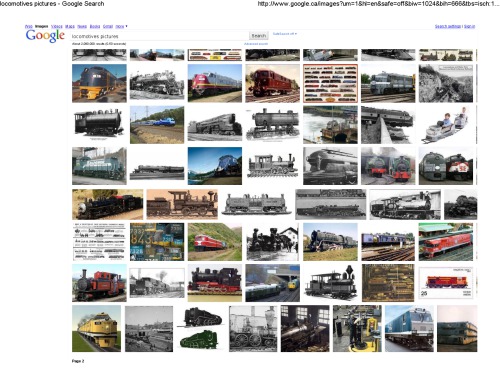Viewport: 500px width, 386px height.
Task: Open Search settings link
Action: pyautogui.click(x=448, y=26)
